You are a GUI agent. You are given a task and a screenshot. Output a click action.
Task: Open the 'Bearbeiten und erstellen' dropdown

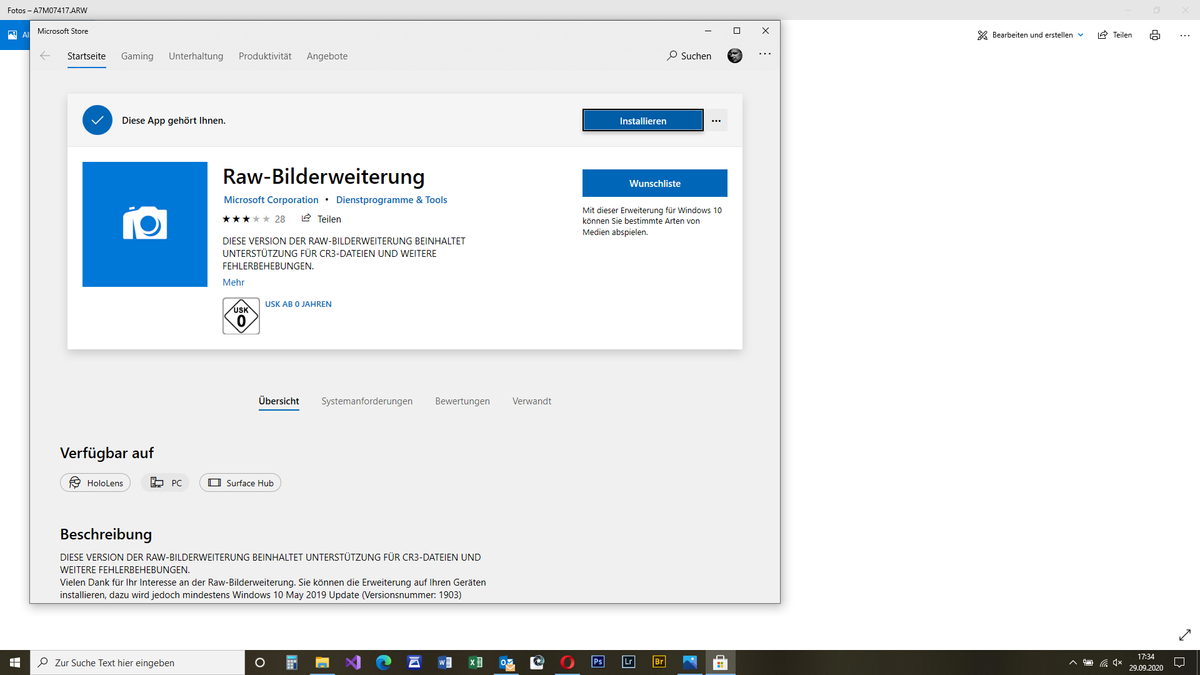click(1029, 34)
